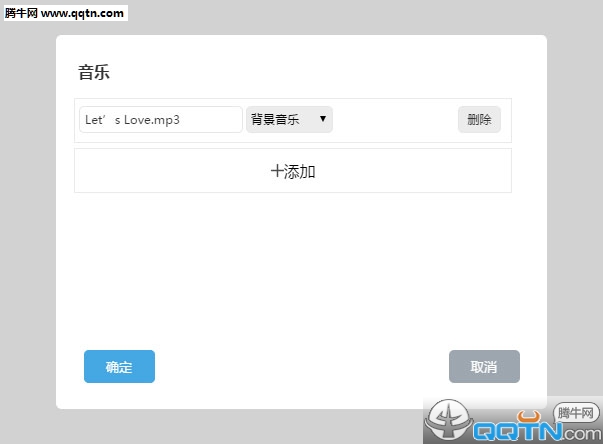Open the 背景音乐 music type dropdown
This screenshot has height=444, width=603.
click(289, 120)
